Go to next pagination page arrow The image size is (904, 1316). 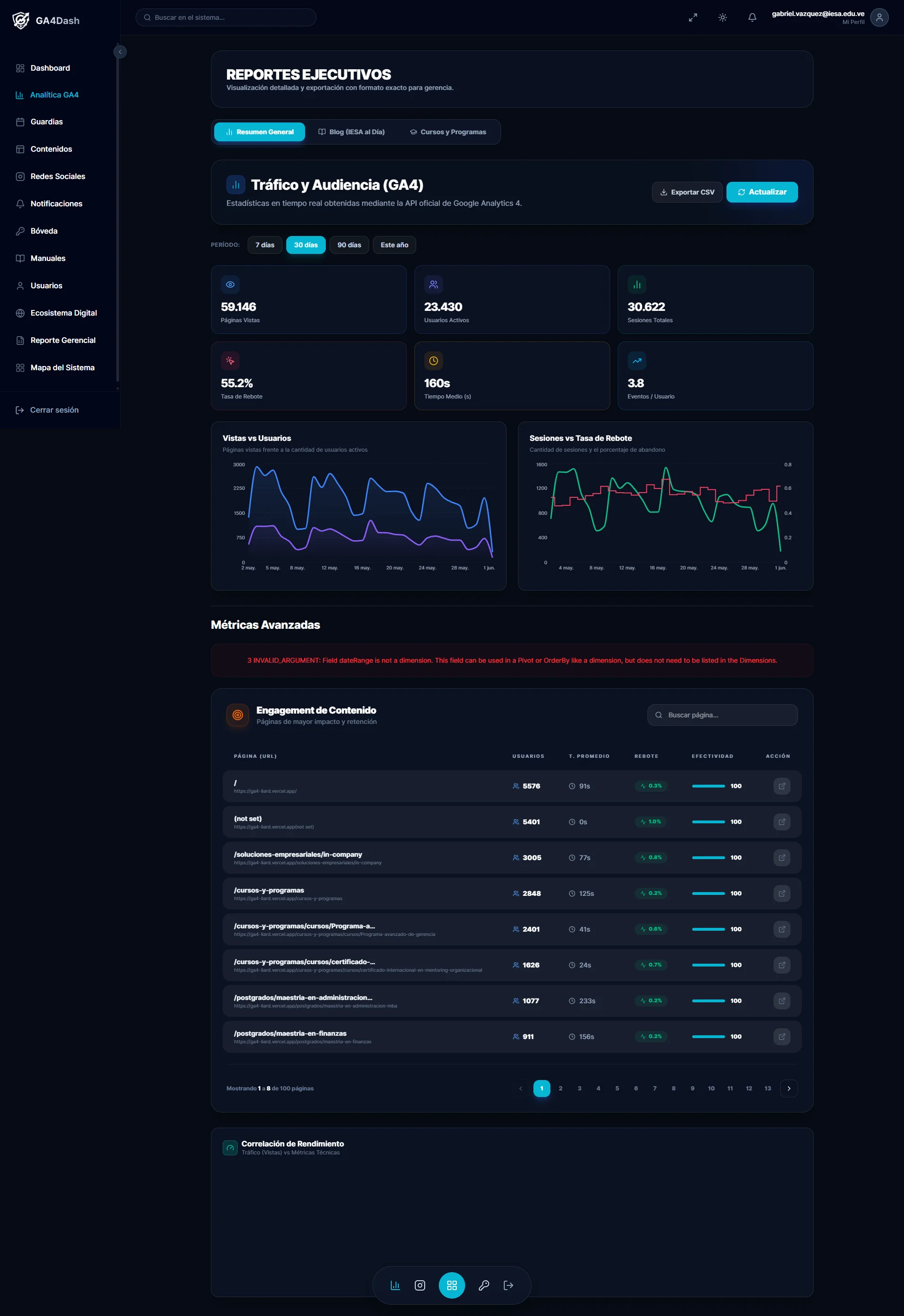(789, 1088)
